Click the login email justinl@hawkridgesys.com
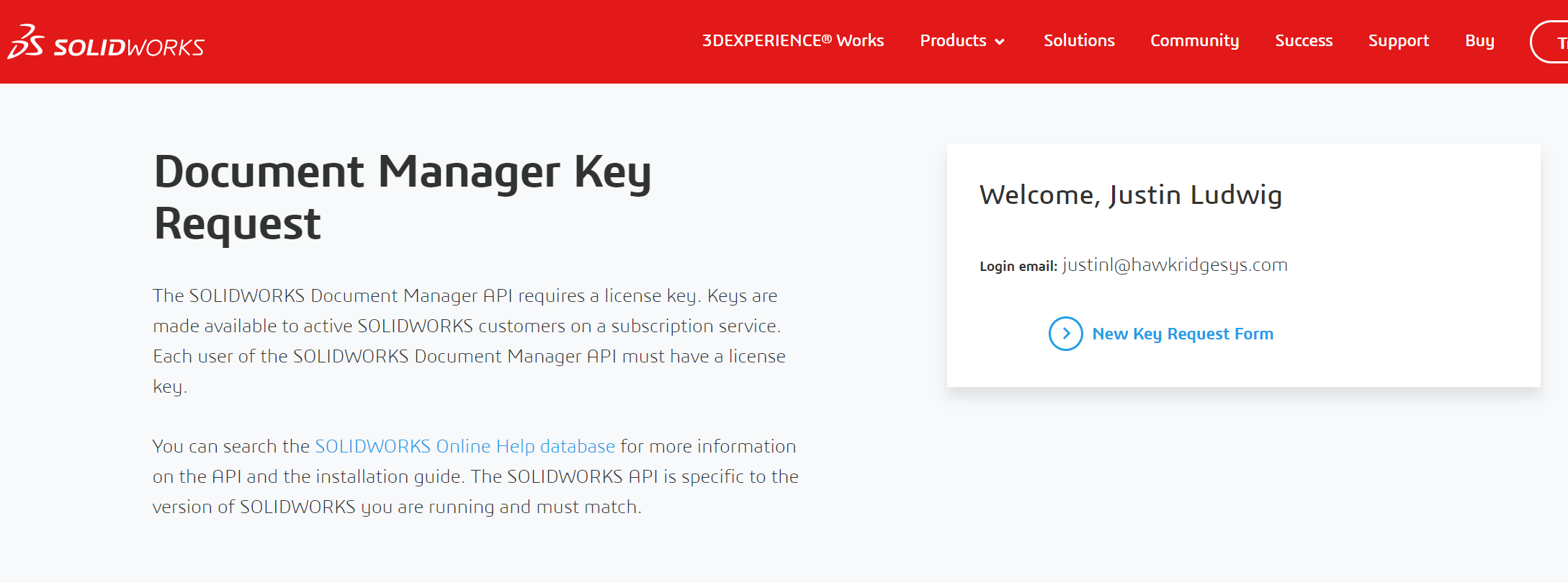The width and height of the screenshot is (1568, 583). (x=1175, y=265)
